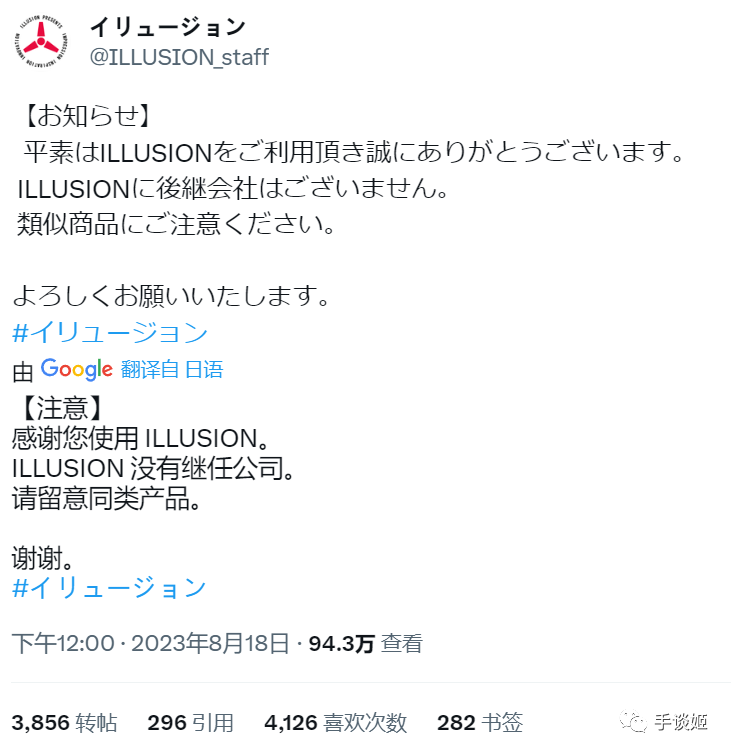Select the 【お知らせ】 heading text
The width and height of the screenshot is (731, 754).
pyautogui.click(x=88, y=116)
